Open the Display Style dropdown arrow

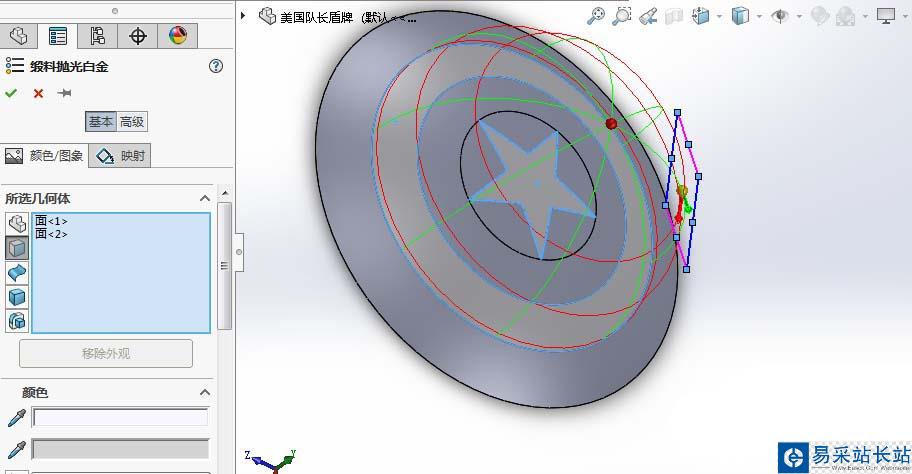click(x=760, y=16)
